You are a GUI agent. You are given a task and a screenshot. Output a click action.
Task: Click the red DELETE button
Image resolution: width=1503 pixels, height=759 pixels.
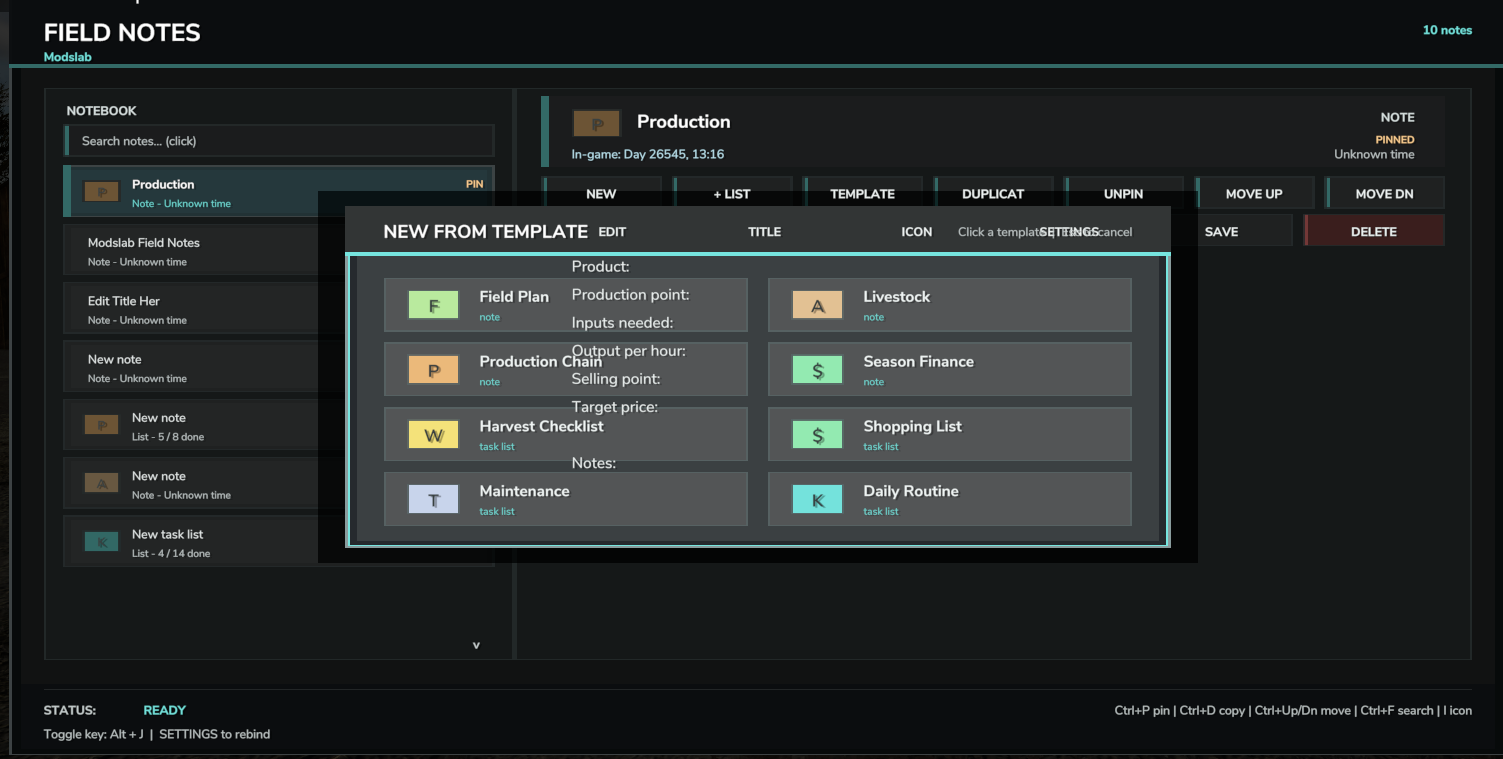coord(1374,231)
